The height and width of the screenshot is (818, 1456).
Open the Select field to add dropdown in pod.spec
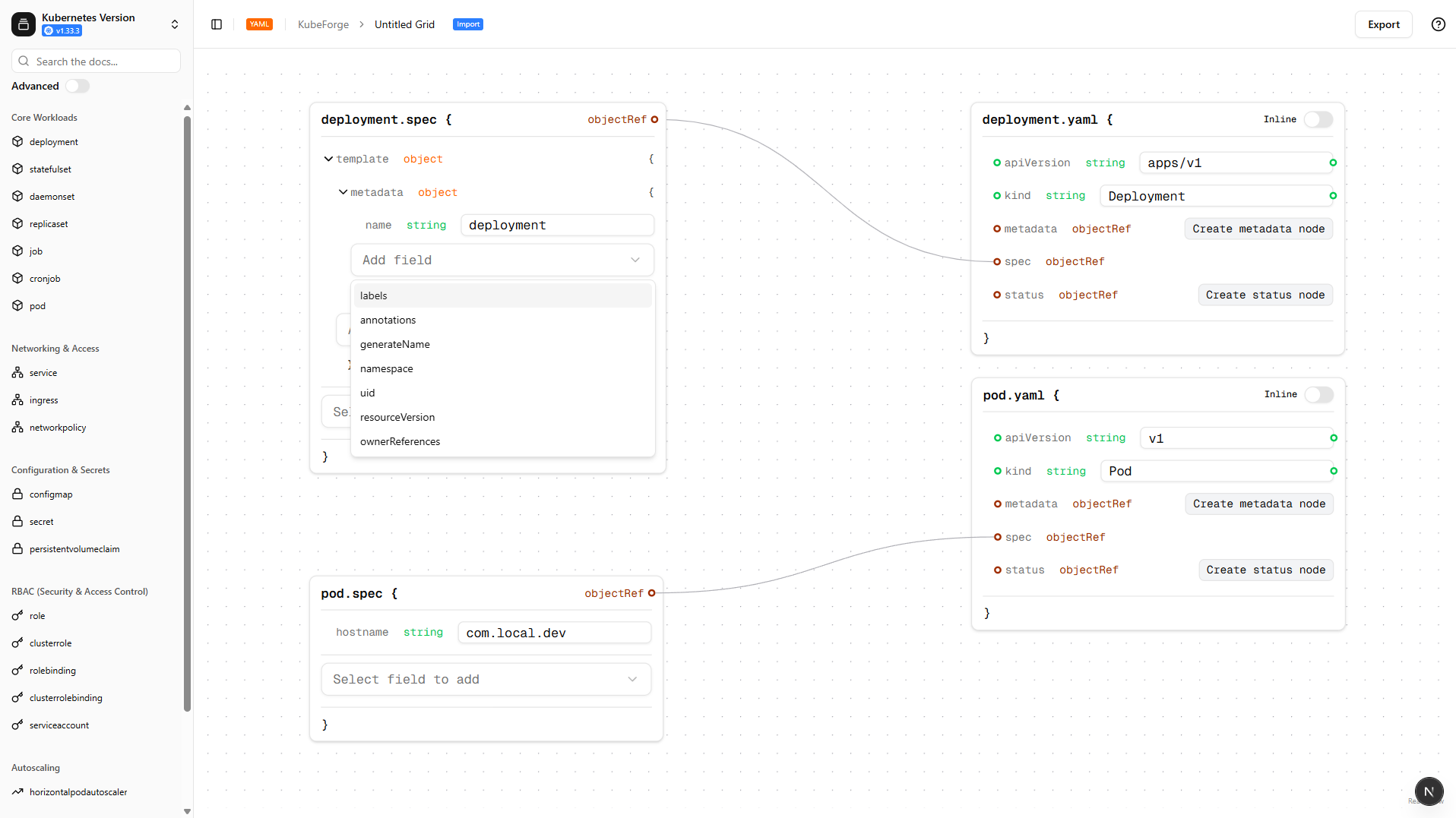486,679
